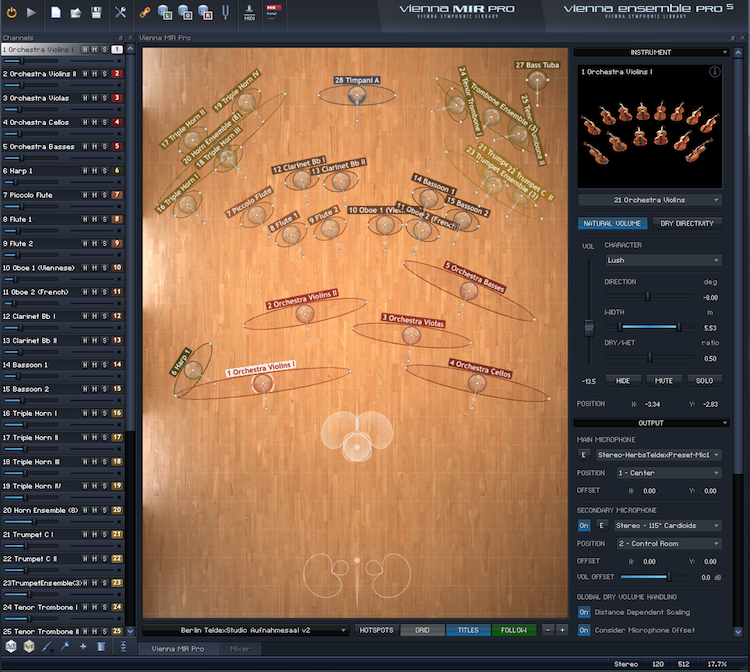Select the 5 Orchestra Basses channel
Viewport: 750px width, 672px height.
tap(40, 146)
